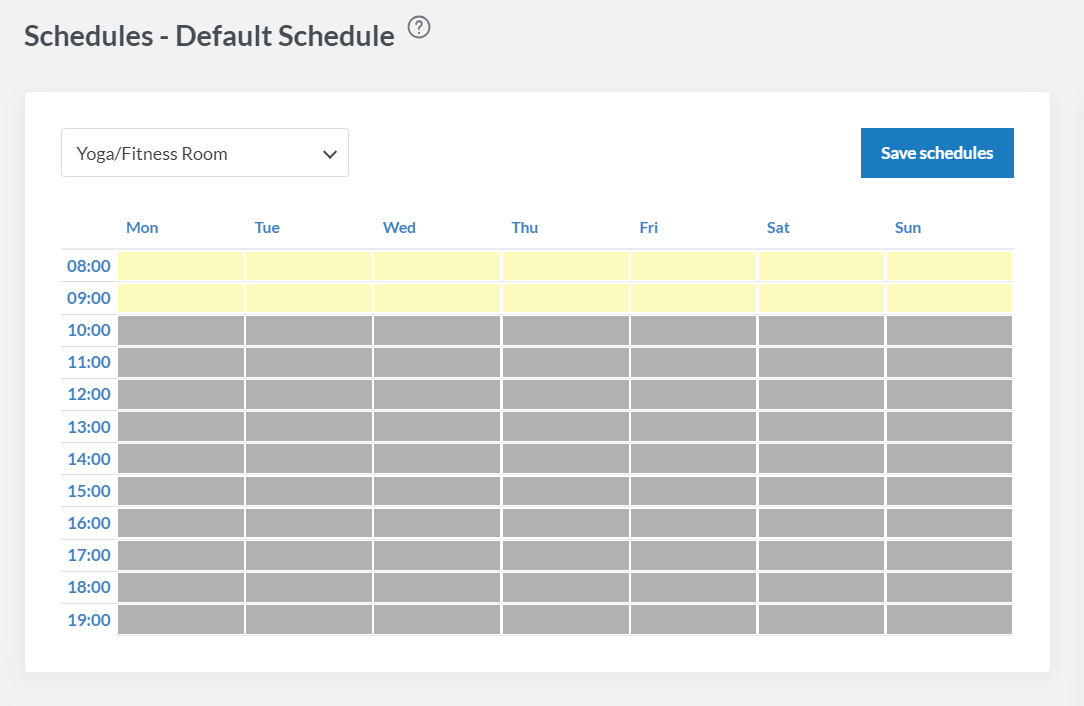Screen dimensions: 1084x706
Task: Click the Wed column header
Action: click(399, 228)
